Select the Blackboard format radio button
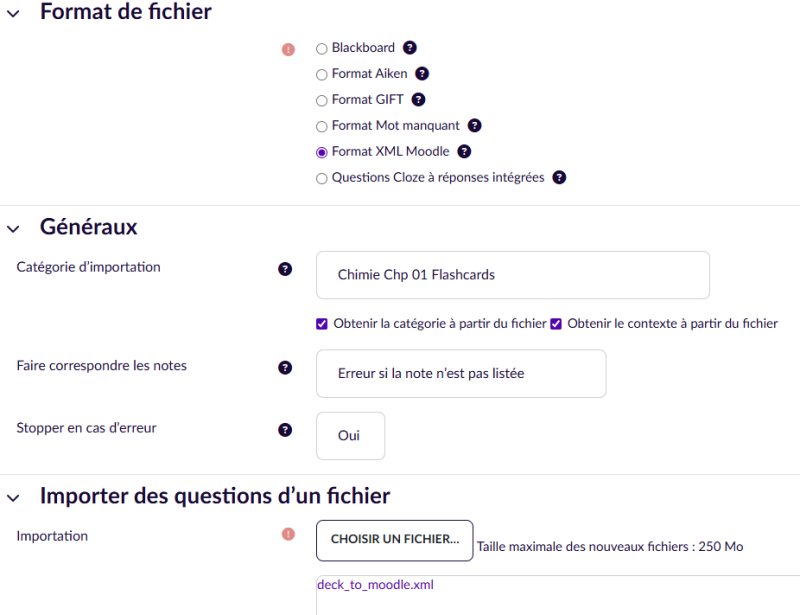 [321, 48]
